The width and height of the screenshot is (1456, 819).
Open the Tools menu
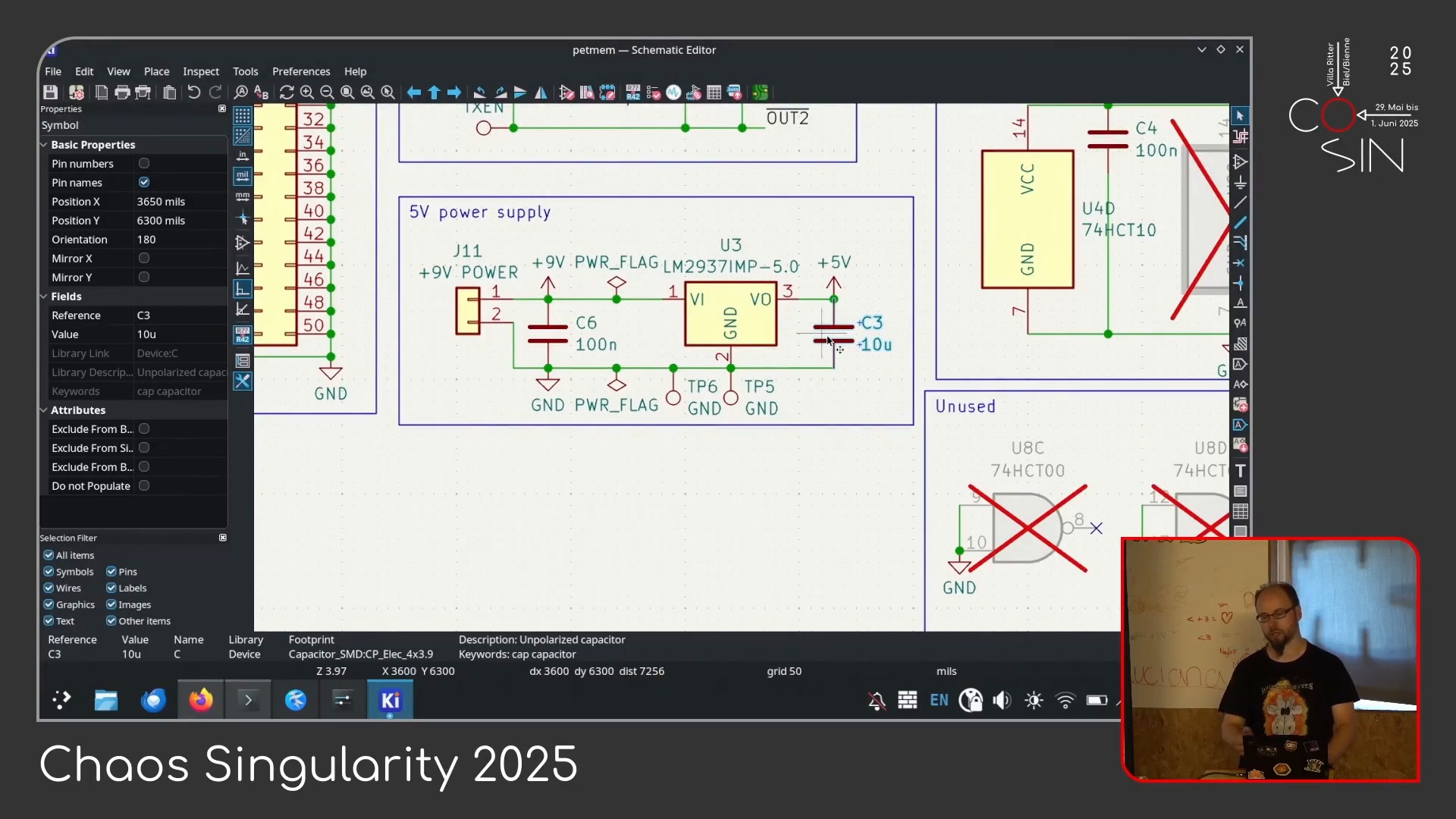(x=246, y=71)
